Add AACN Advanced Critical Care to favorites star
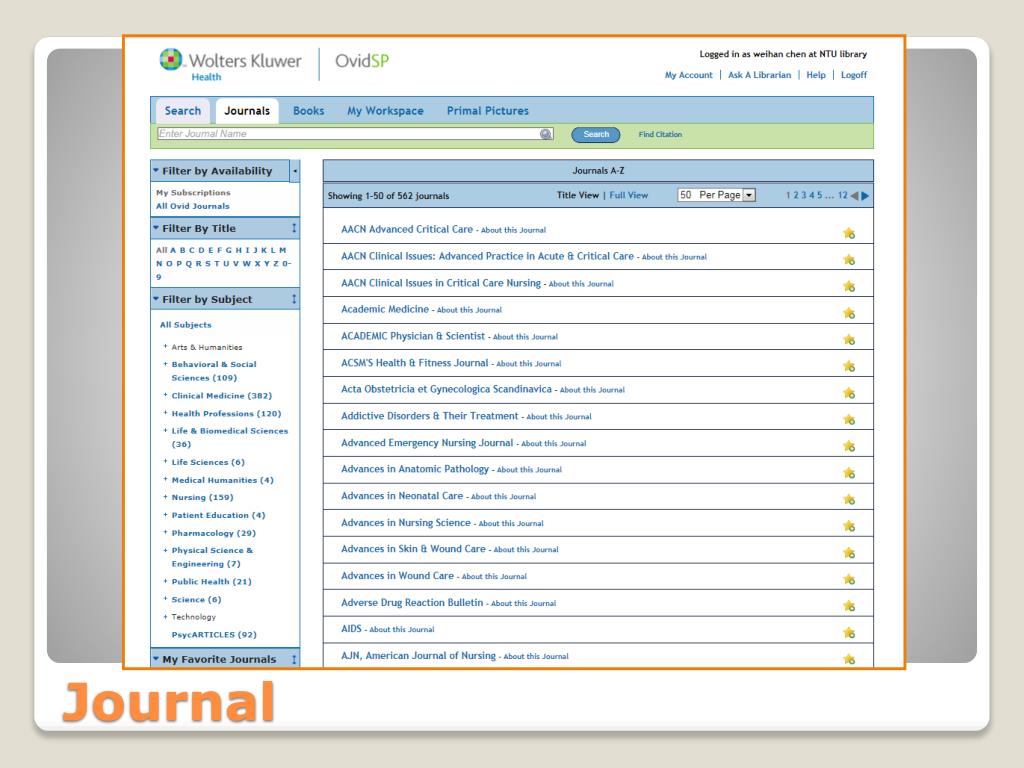This screenshot has width=1024, height=768. [x=849, y=233]
